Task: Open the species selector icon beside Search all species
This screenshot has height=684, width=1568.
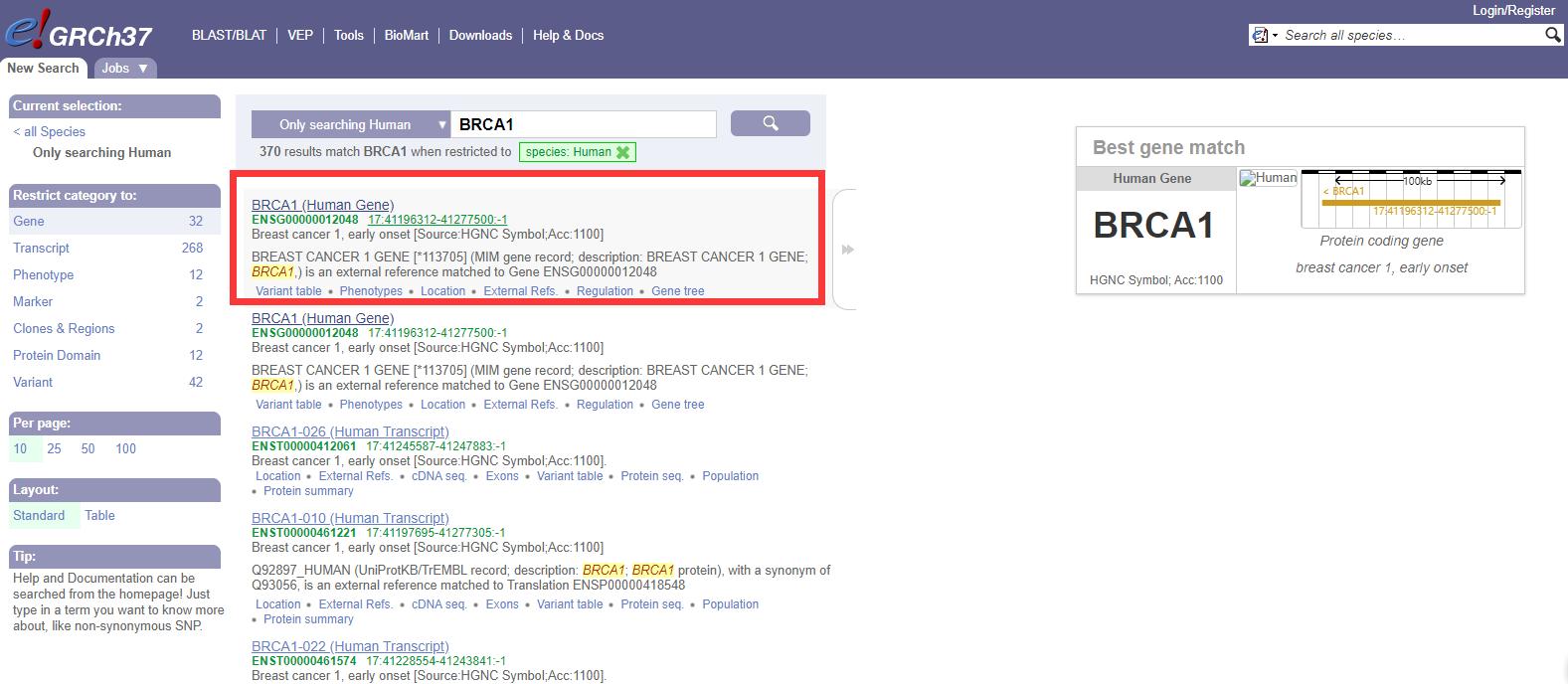Action: tap(1264, 35)
